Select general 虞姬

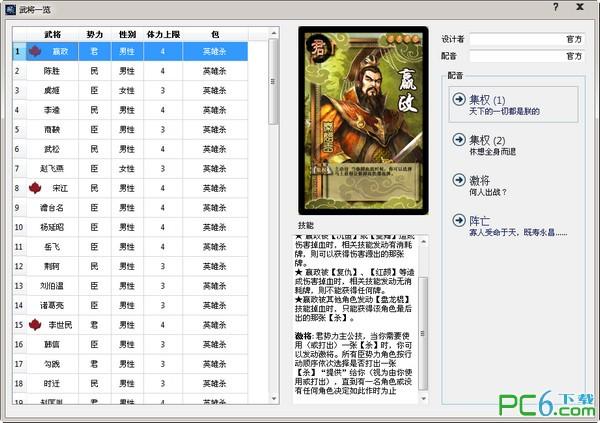point(52,90)
